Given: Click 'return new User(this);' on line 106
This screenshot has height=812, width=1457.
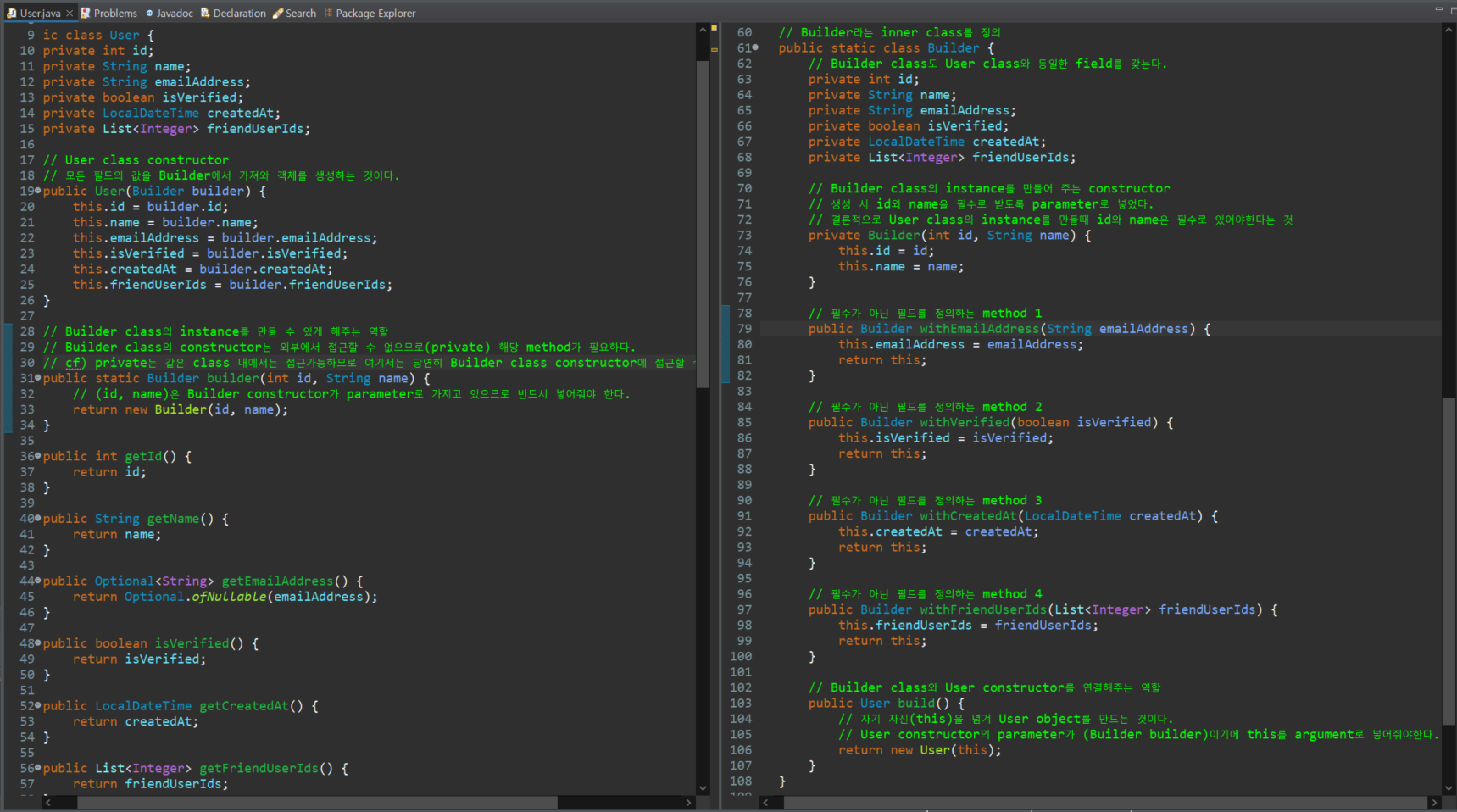Looking at the screenshot, I should click(920, 750).
